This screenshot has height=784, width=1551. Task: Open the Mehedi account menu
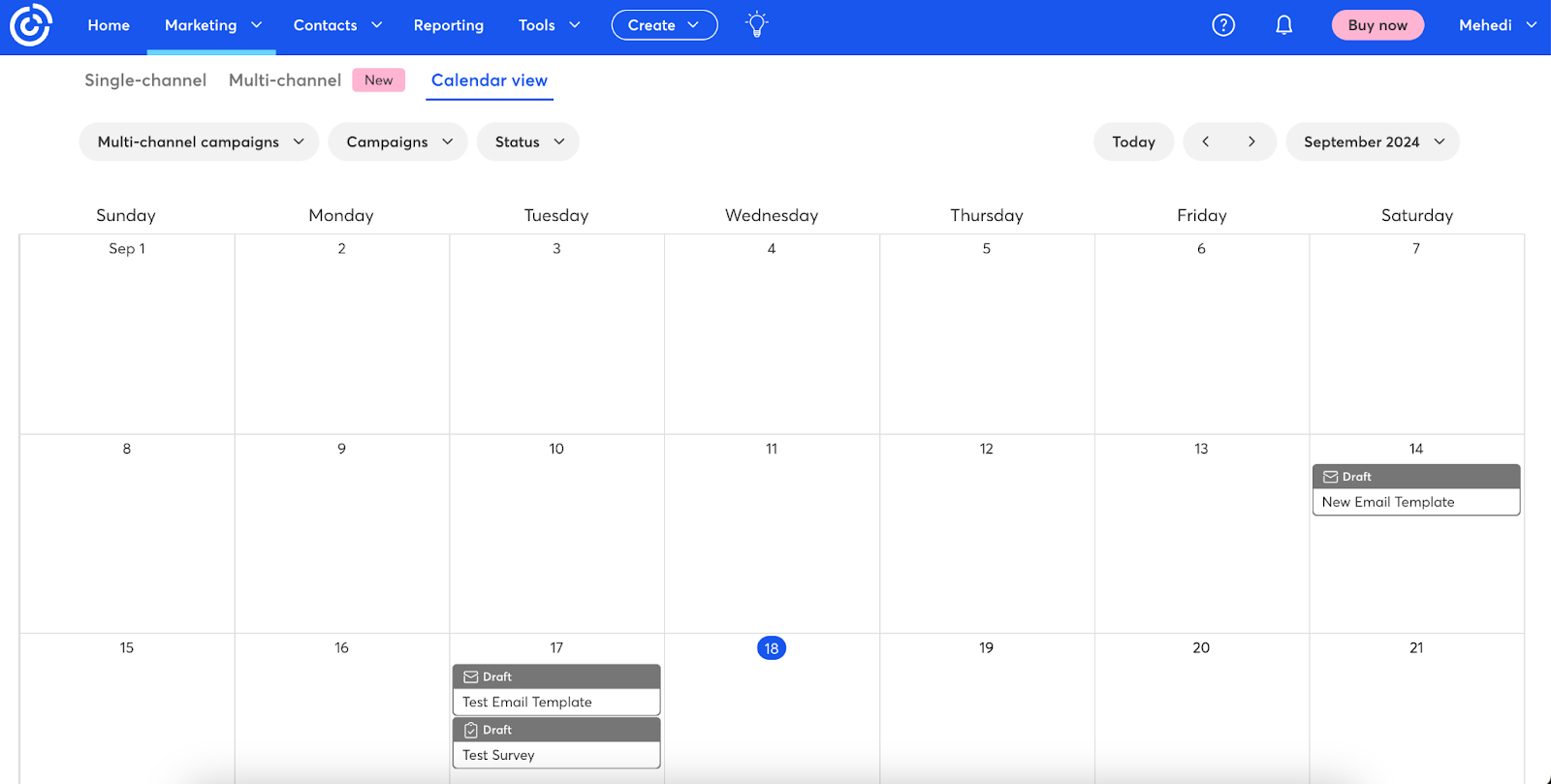click(x=1498, y=25)
